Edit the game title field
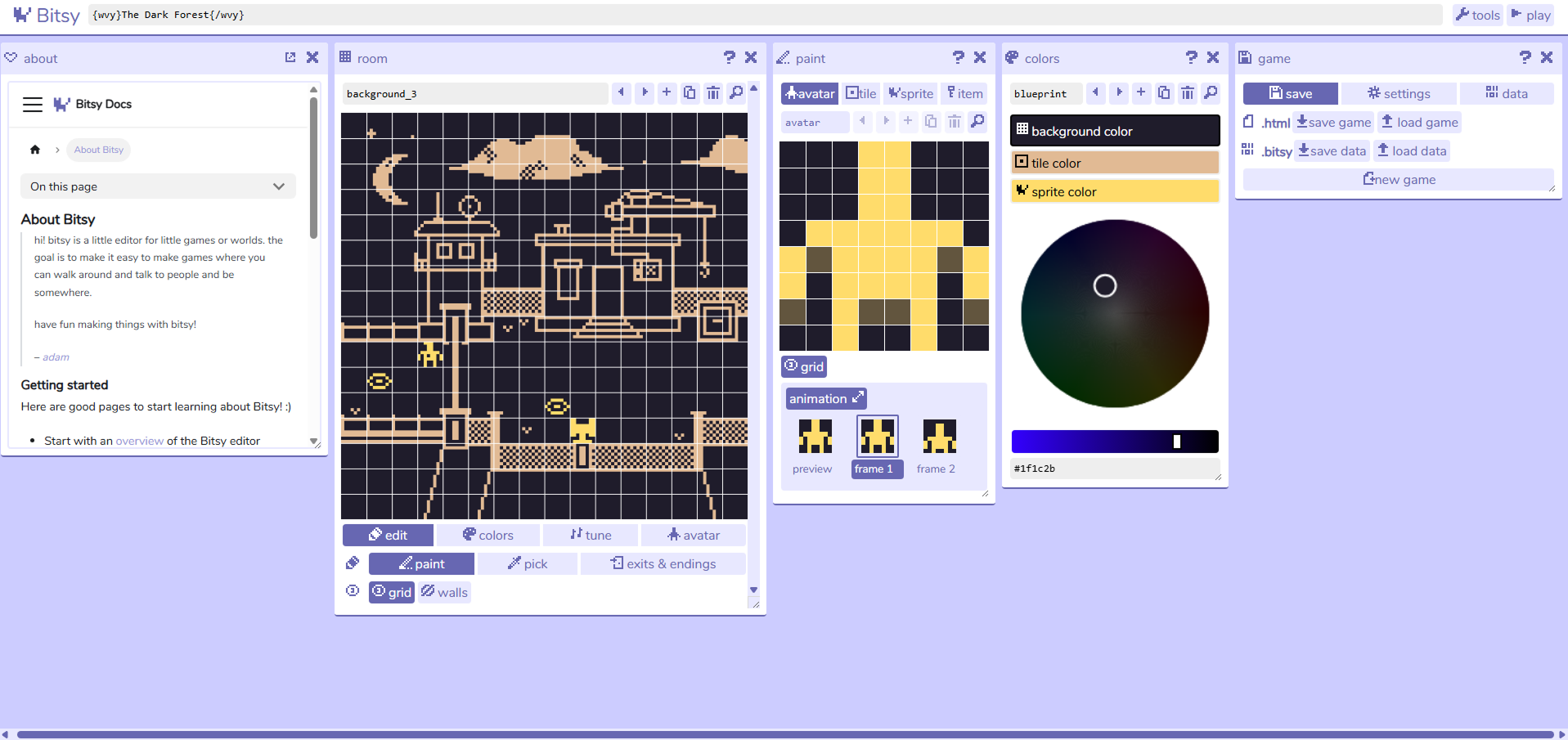The image size is (1568, 740). point(765,15)
